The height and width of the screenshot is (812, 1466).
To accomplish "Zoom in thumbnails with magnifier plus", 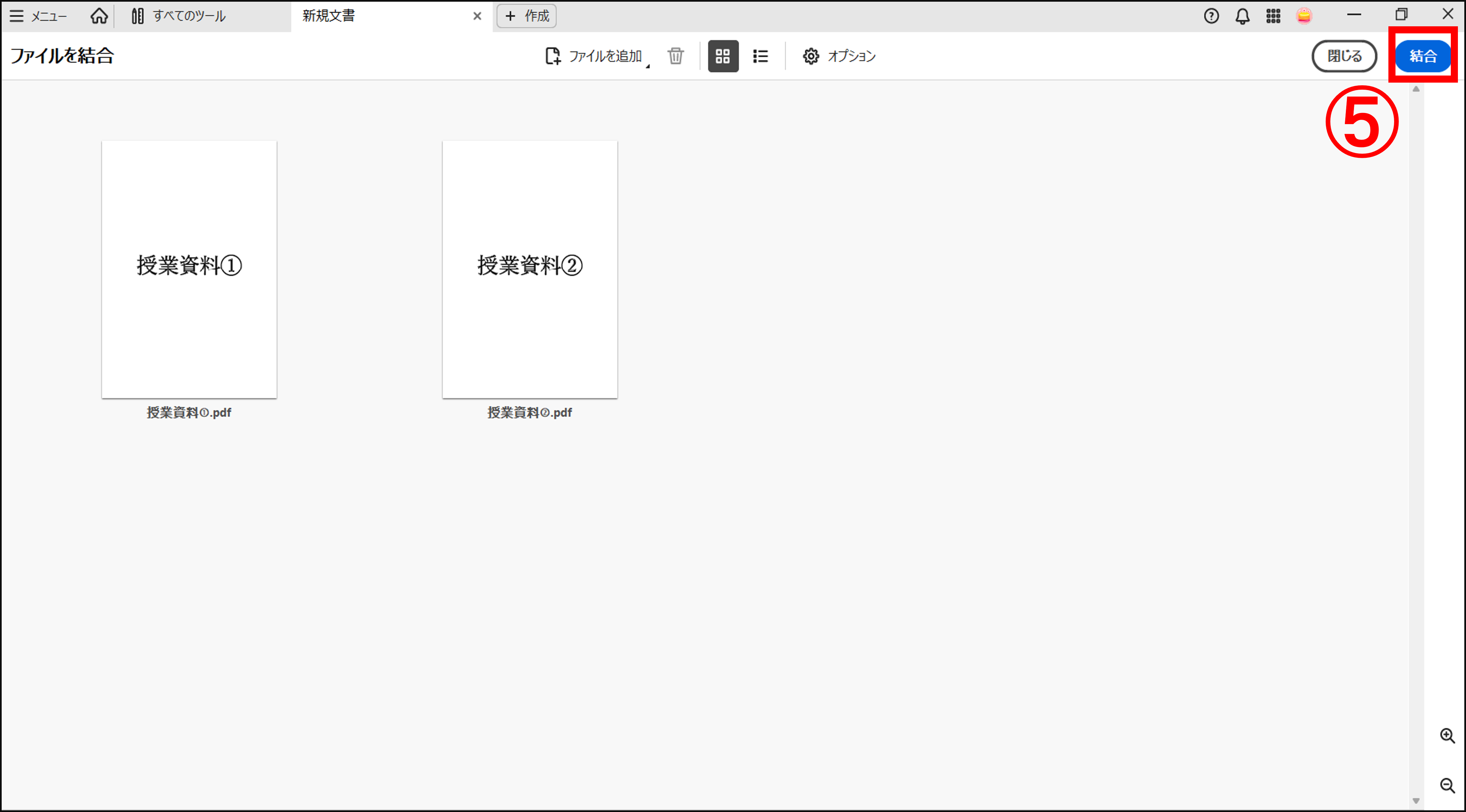I will pyautogui.click(x=1448, y=735).
